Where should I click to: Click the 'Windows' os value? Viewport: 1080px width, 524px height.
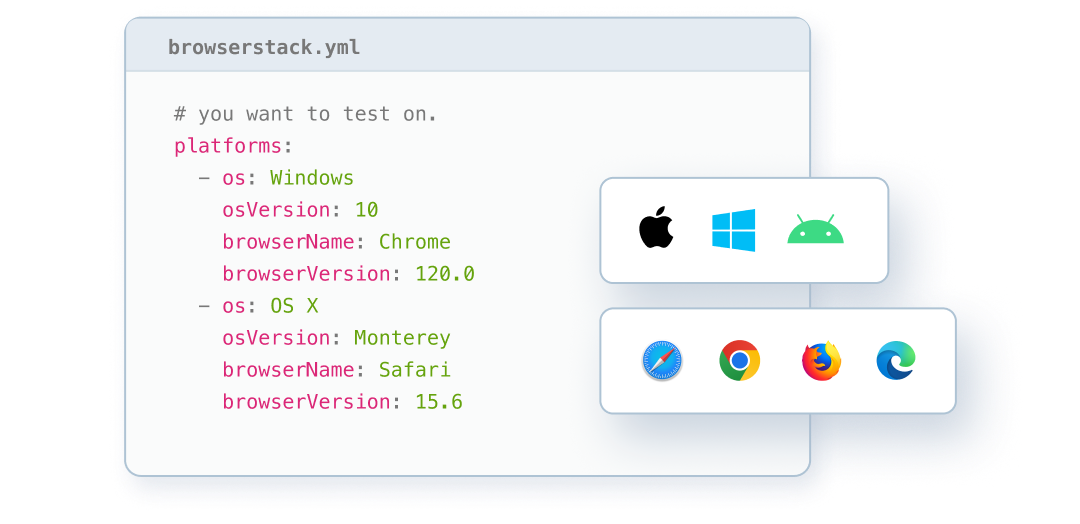click(x=312, y=178)
